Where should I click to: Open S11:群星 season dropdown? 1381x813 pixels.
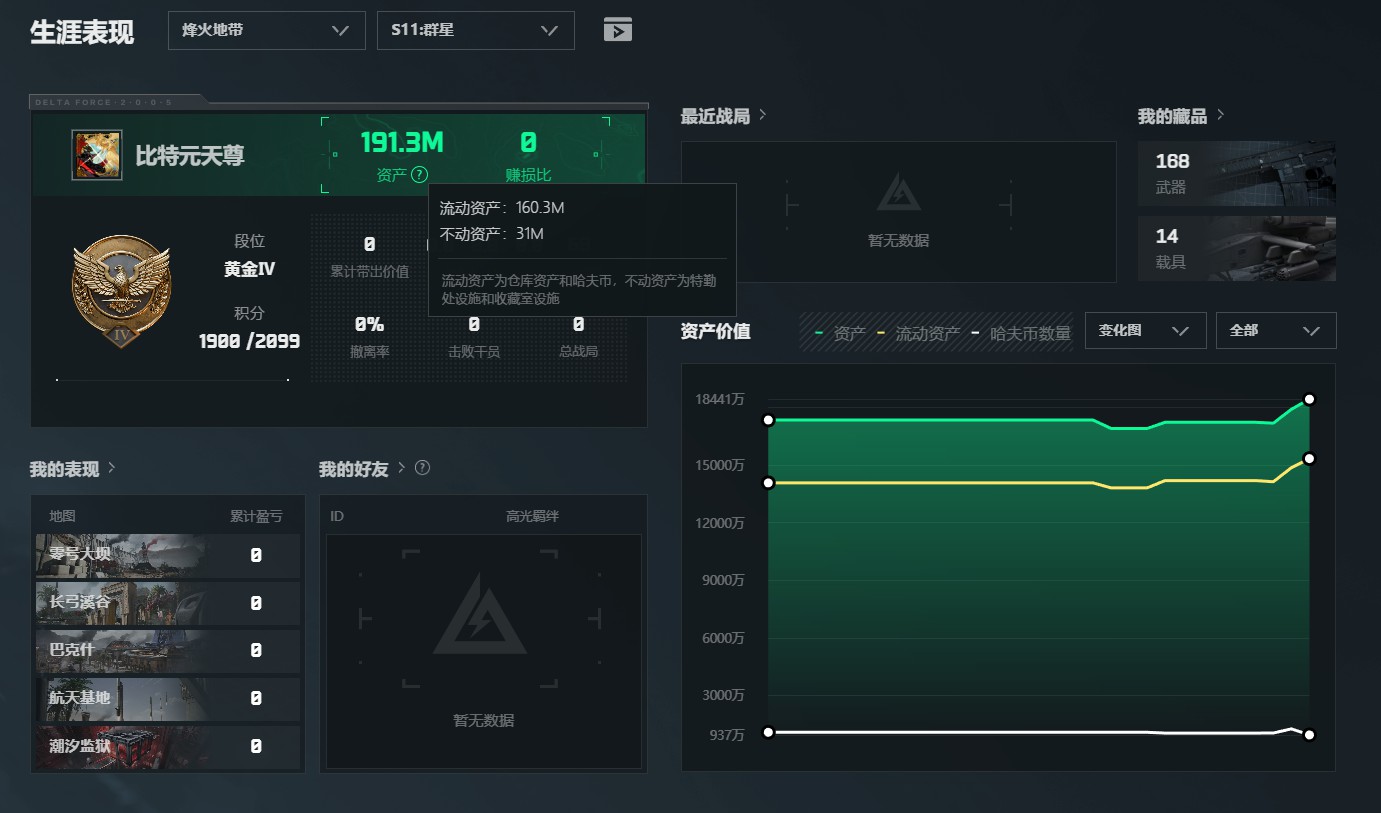476,30
